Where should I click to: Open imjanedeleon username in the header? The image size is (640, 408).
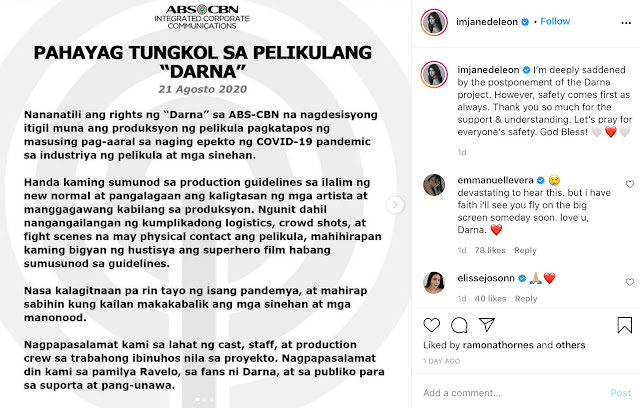pyautogui.click(x=487, y=22)
